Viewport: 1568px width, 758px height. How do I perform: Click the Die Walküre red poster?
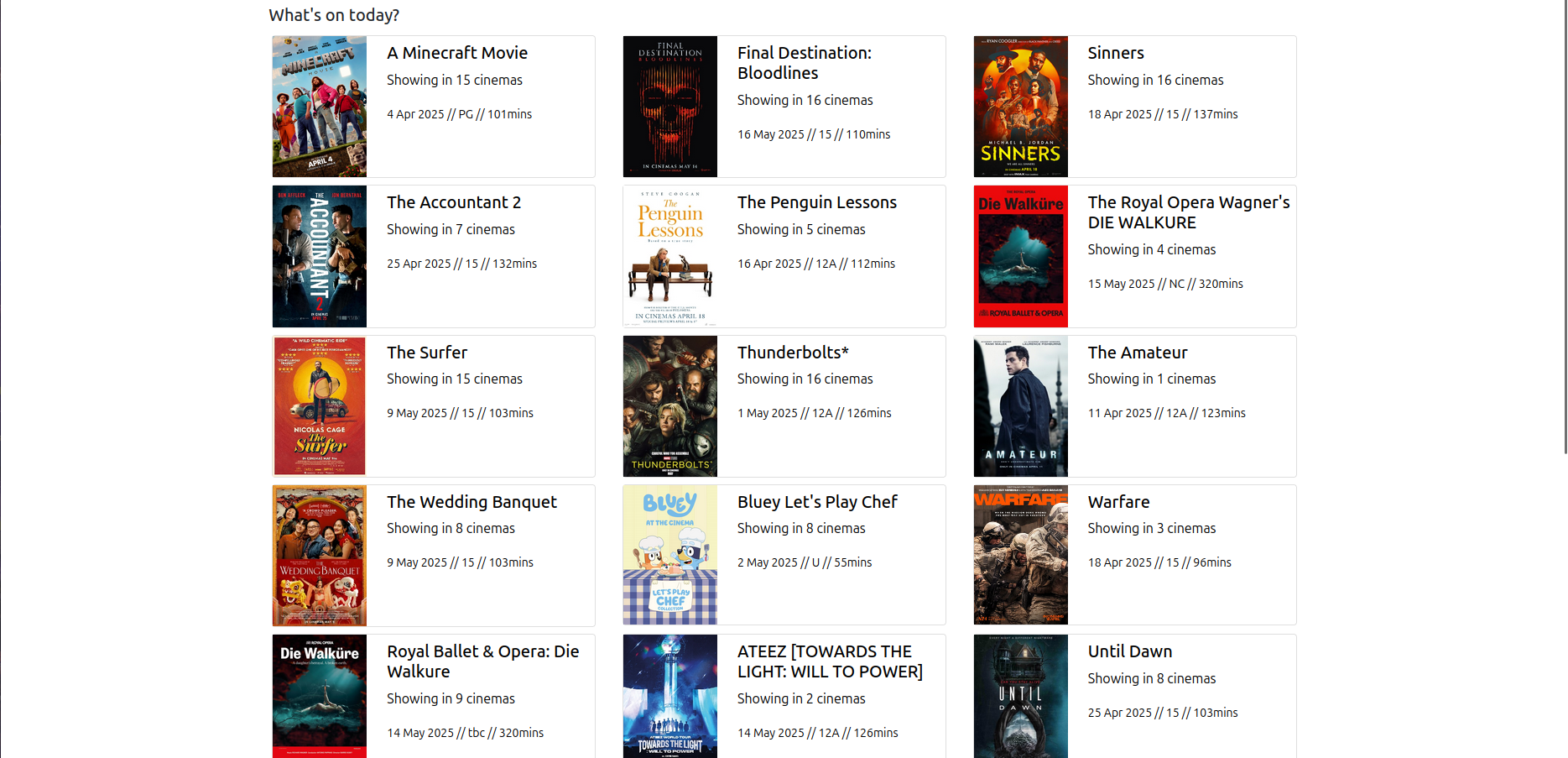(1020, 256)
